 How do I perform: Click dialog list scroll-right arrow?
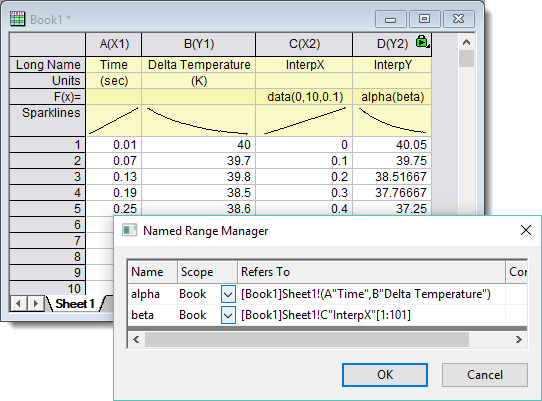click(518, 339)
